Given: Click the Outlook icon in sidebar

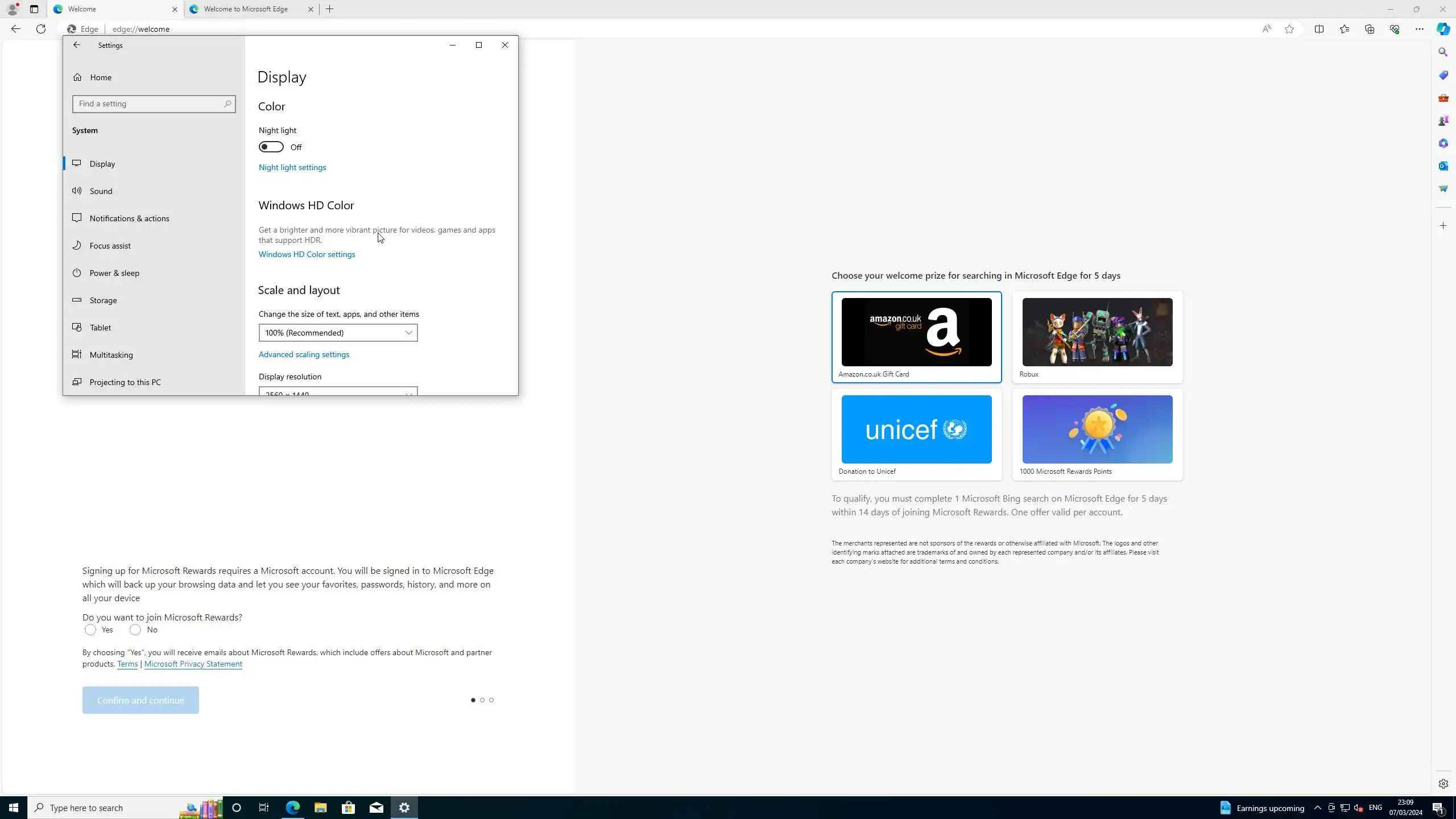Looking at the screenshot, I should point(1443,166).
